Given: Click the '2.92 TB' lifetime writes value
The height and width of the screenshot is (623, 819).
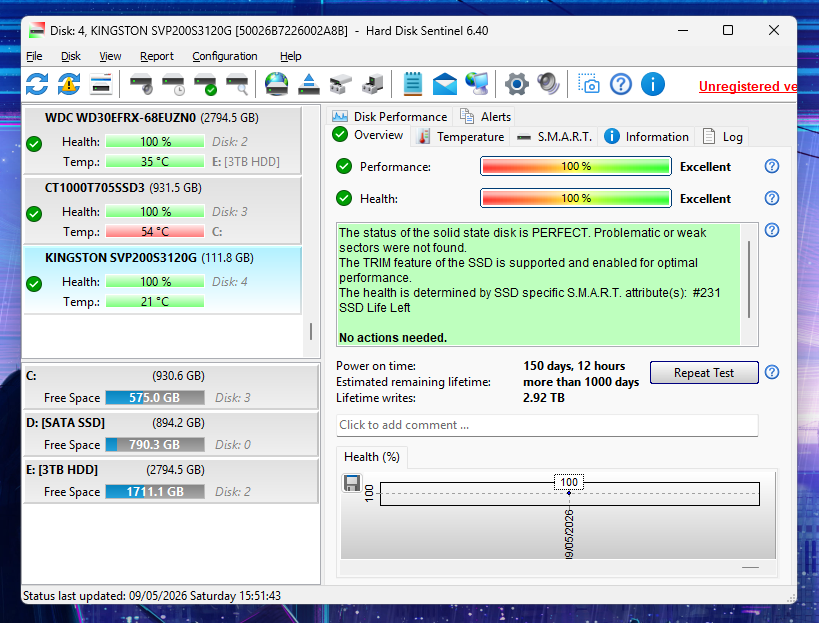Looking at the screenshot, I should tap(544, 398).
